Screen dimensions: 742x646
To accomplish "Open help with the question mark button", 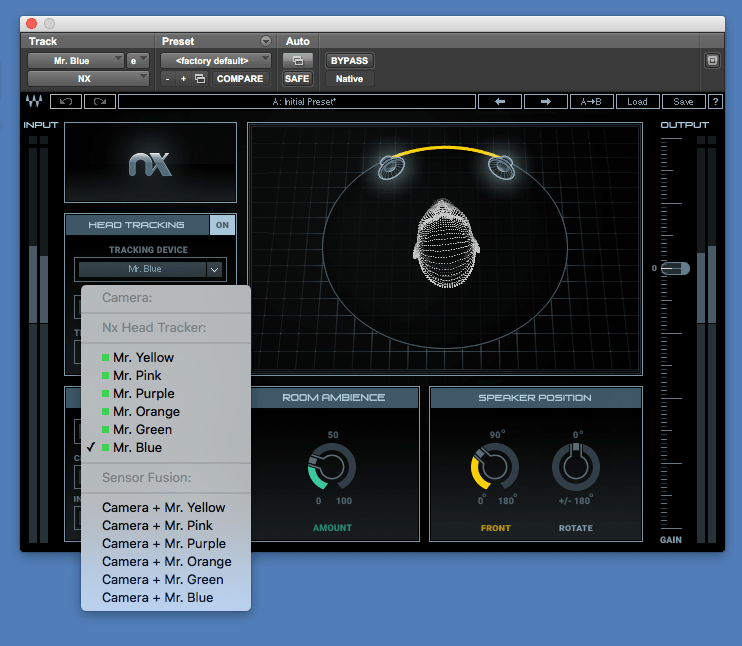I will click(715, 101).
